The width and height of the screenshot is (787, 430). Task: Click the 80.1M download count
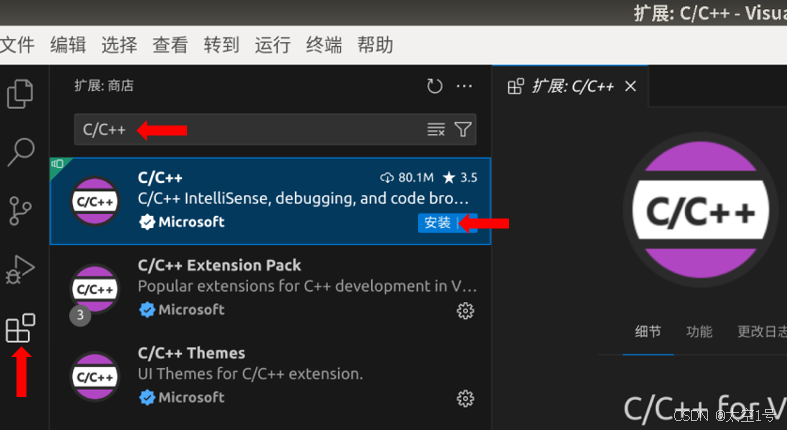(x=407, y=178)
